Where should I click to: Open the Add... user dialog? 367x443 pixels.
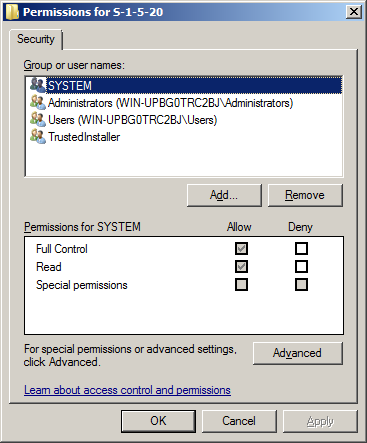pos(224,195)
